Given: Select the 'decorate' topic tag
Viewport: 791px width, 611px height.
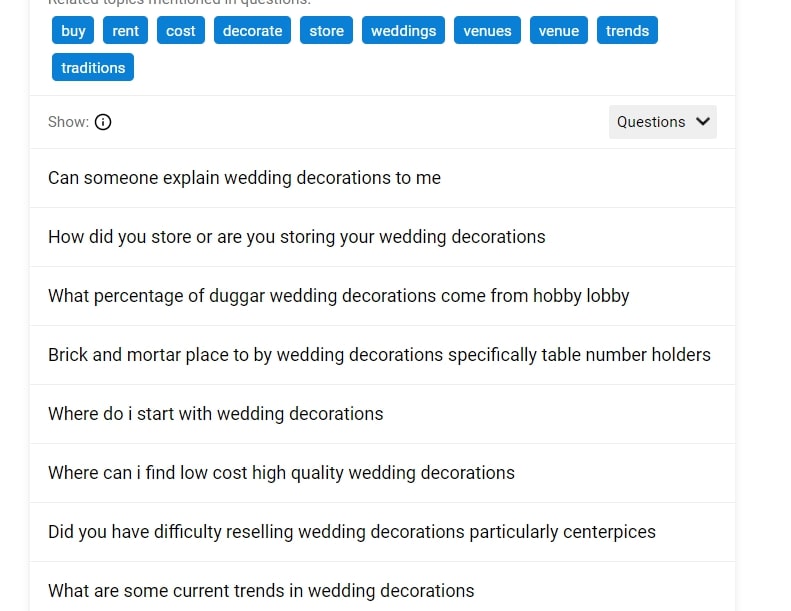Looking at the screenshot, I should coord(252,30).
